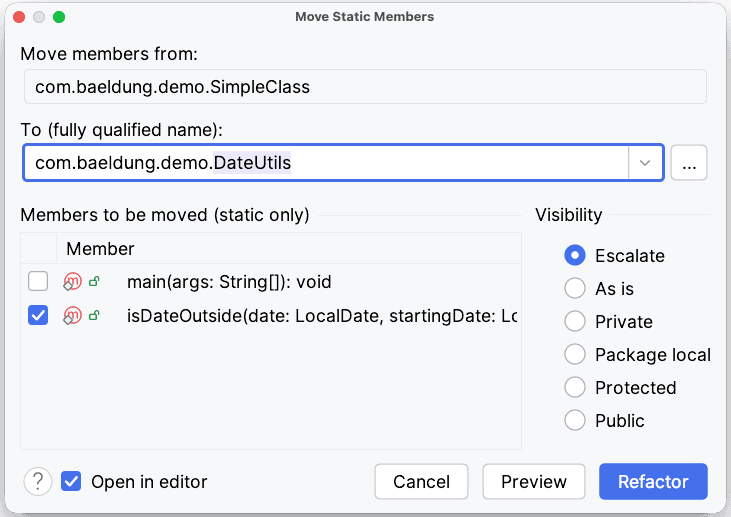This screenshot has height=517, width=731.
Task: Click the help question mark icon
Action: [x=38, y=481]
